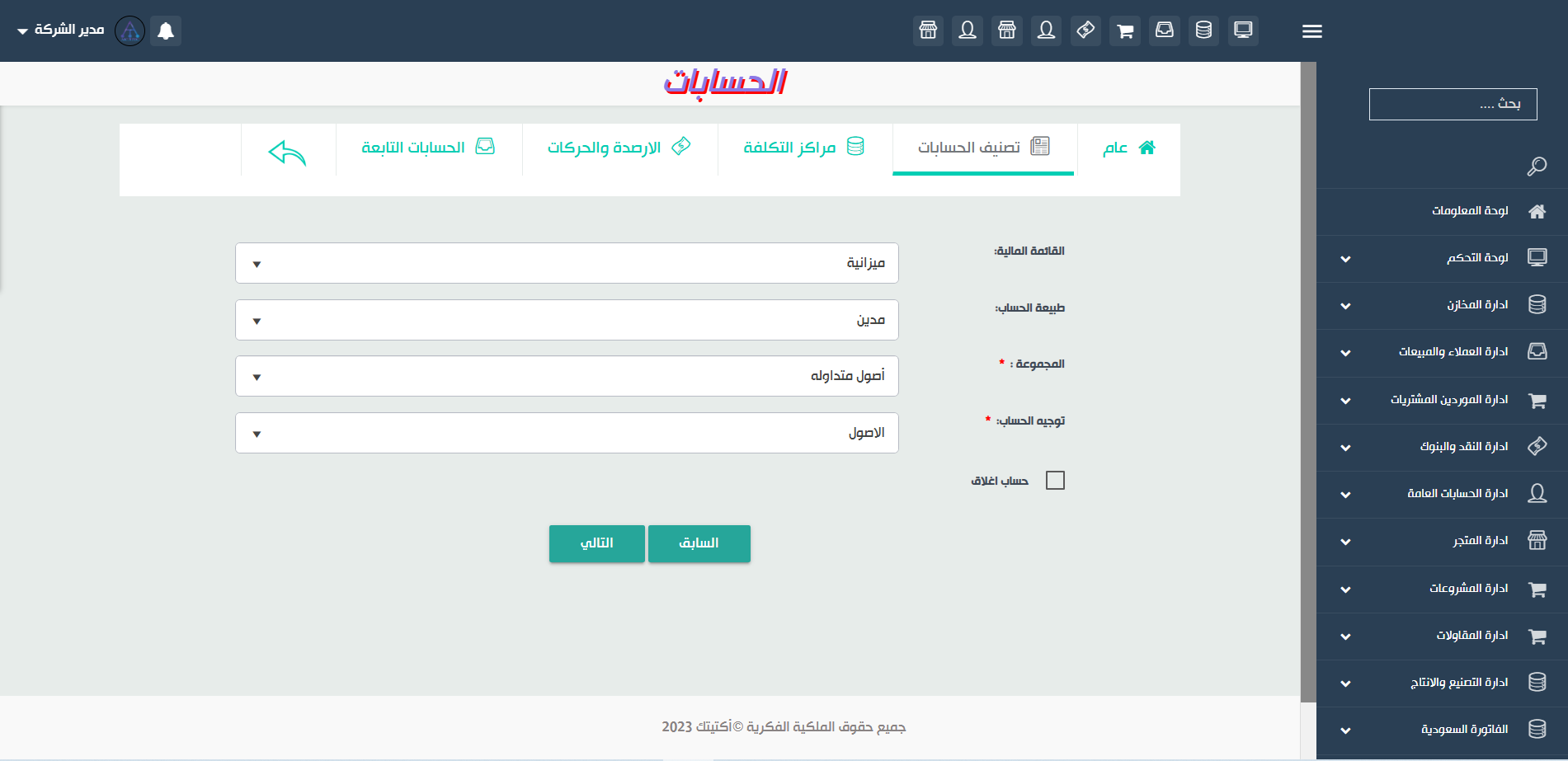
Task: Click the التالي button
Action: pos(597,543)
